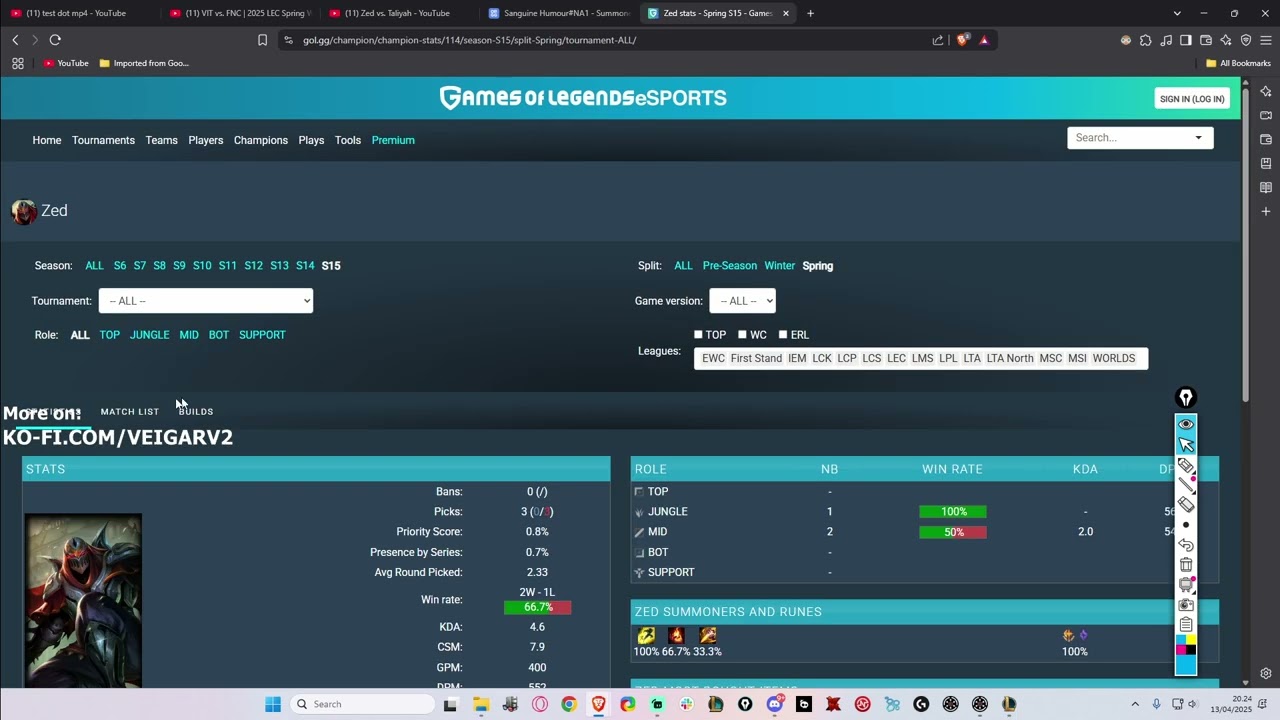Pick the magenta color swatch in annotation toolbar
The width and height of the screenshot is (1280, 720).
(x=1181, y=650)
